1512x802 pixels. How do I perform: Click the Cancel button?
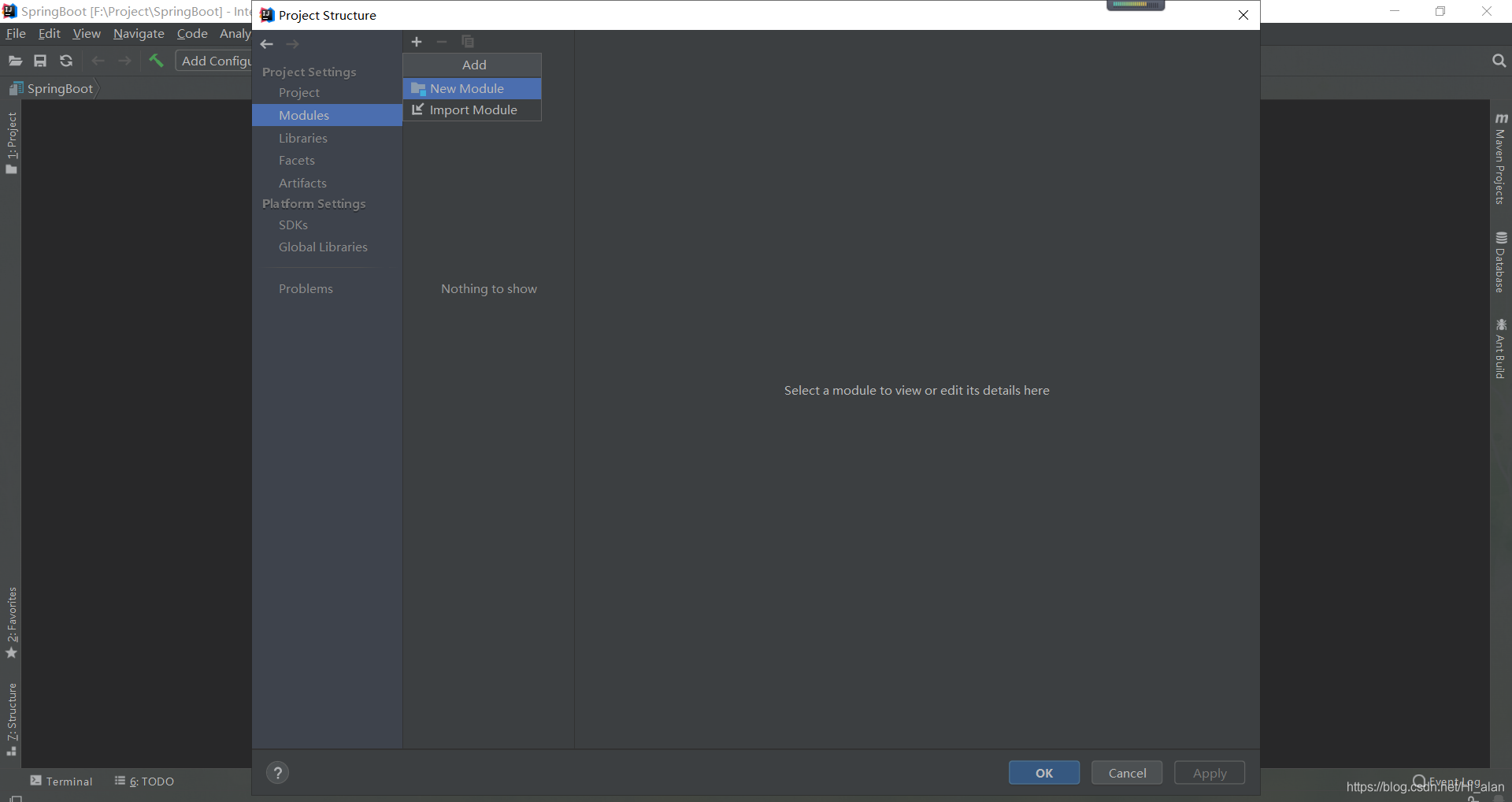coord(1127,773)
